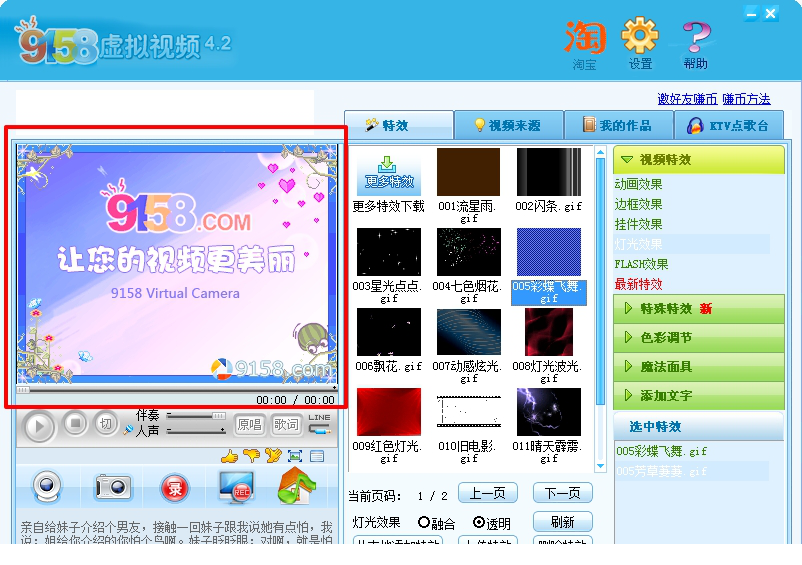Choose 动画效果 in the effects list

[x=638, y=184]
